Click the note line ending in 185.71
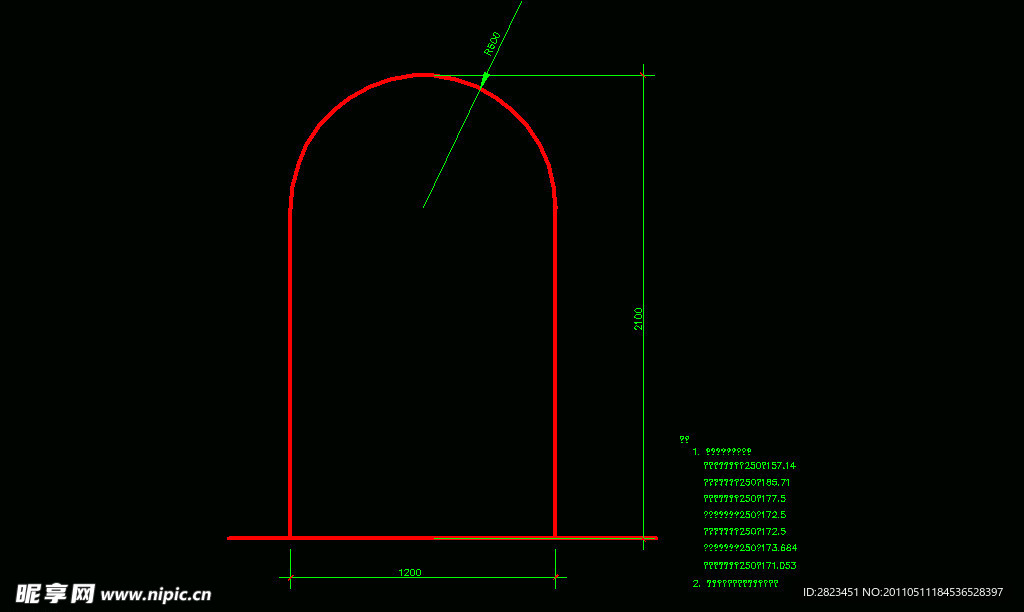Image resolution: width=1024 pixels, height=612 pixels. point(749,482)
